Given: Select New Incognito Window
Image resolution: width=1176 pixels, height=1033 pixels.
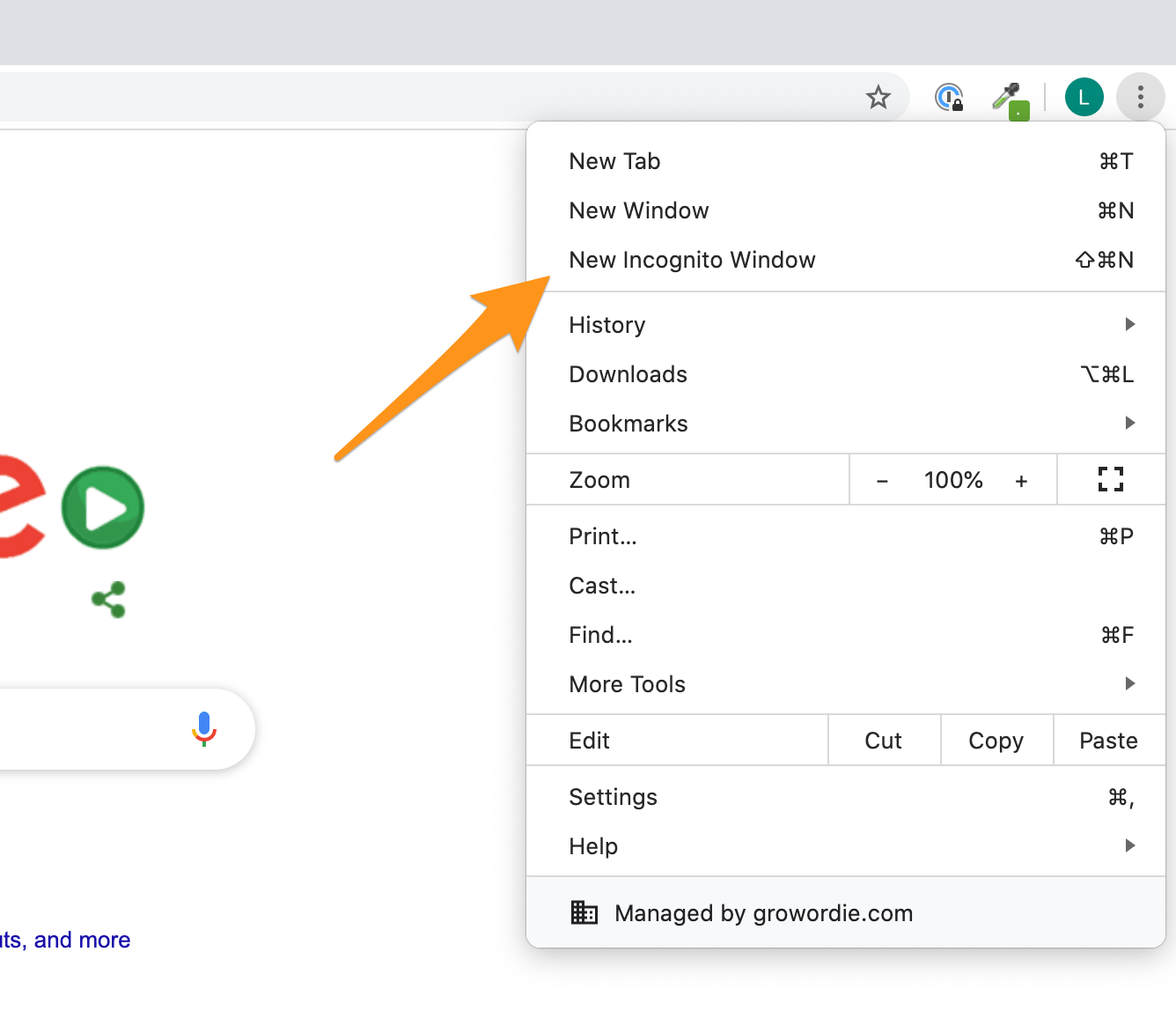Looking at the screenshot, I should pyautogui.click(x=692, y=260).
